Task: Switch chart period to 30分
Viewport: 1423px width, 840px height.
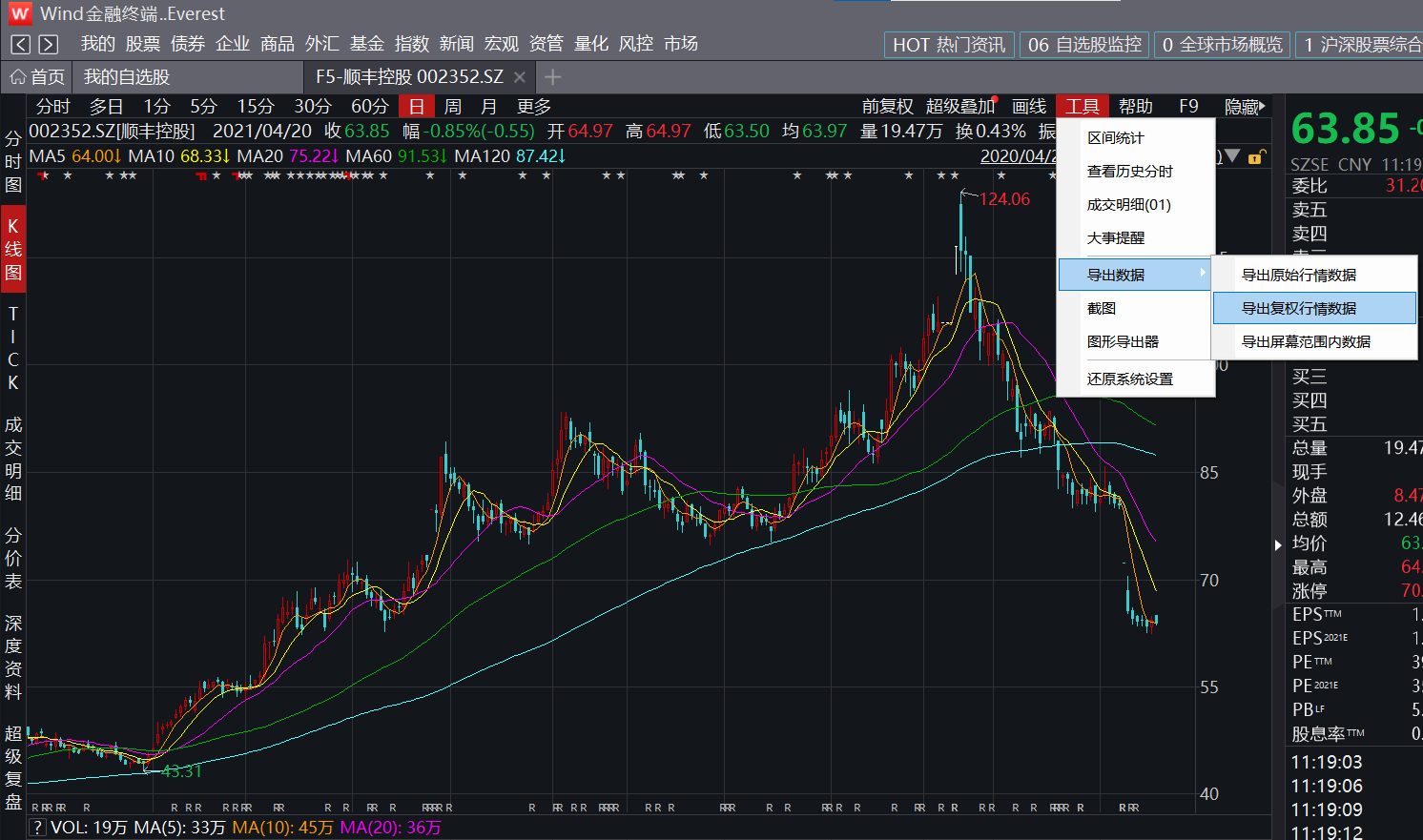Action: tap(313, 107)
